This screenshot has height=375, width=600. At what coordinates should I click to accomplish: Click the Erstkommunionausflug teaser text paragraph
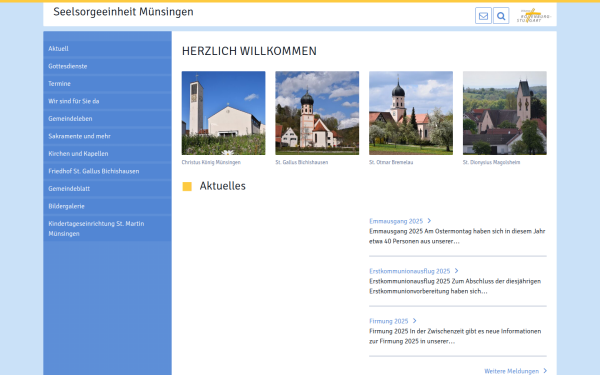[455, 286]
